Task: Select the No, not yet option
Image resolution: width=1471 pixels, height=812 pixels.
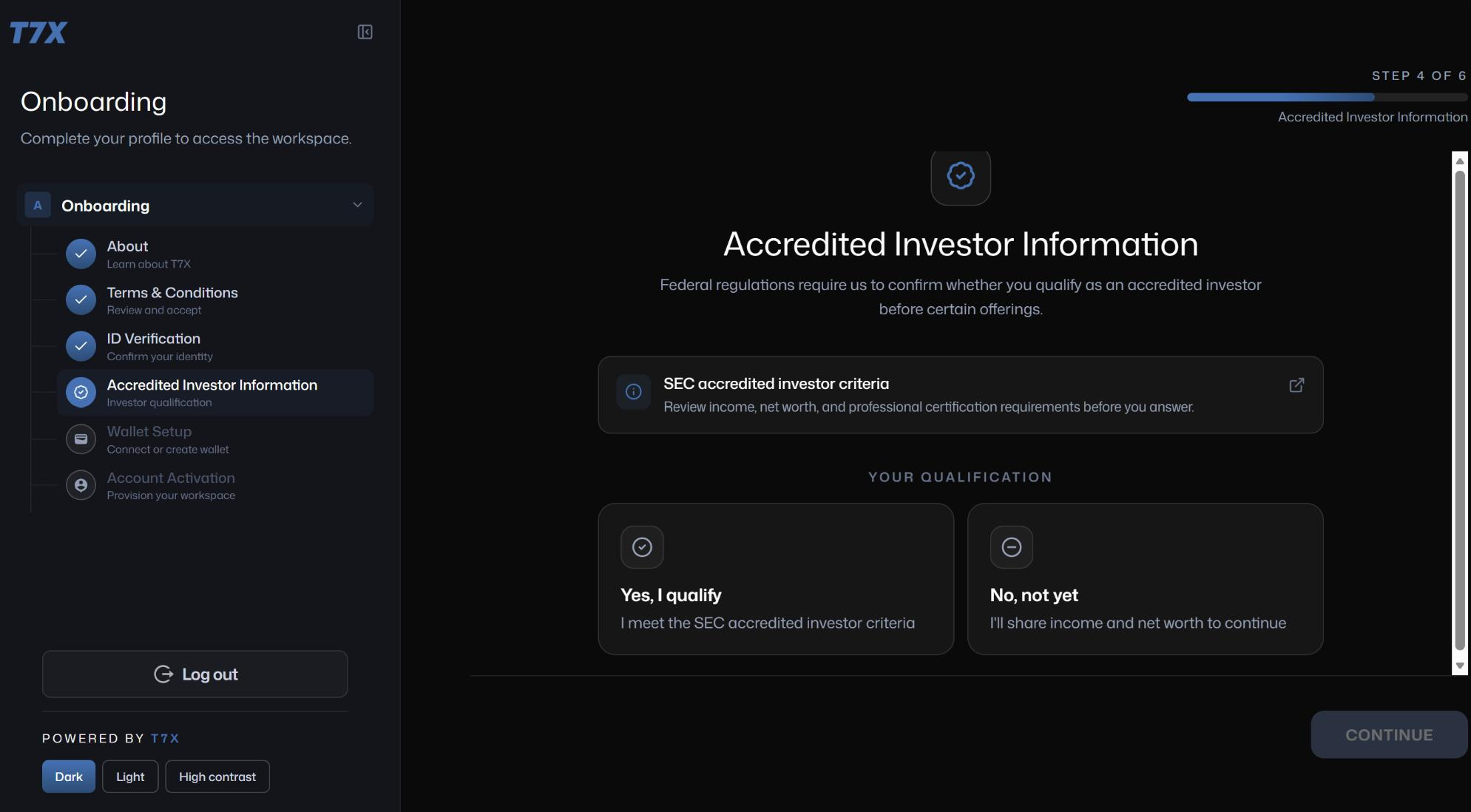Action: click(1145, 579)
